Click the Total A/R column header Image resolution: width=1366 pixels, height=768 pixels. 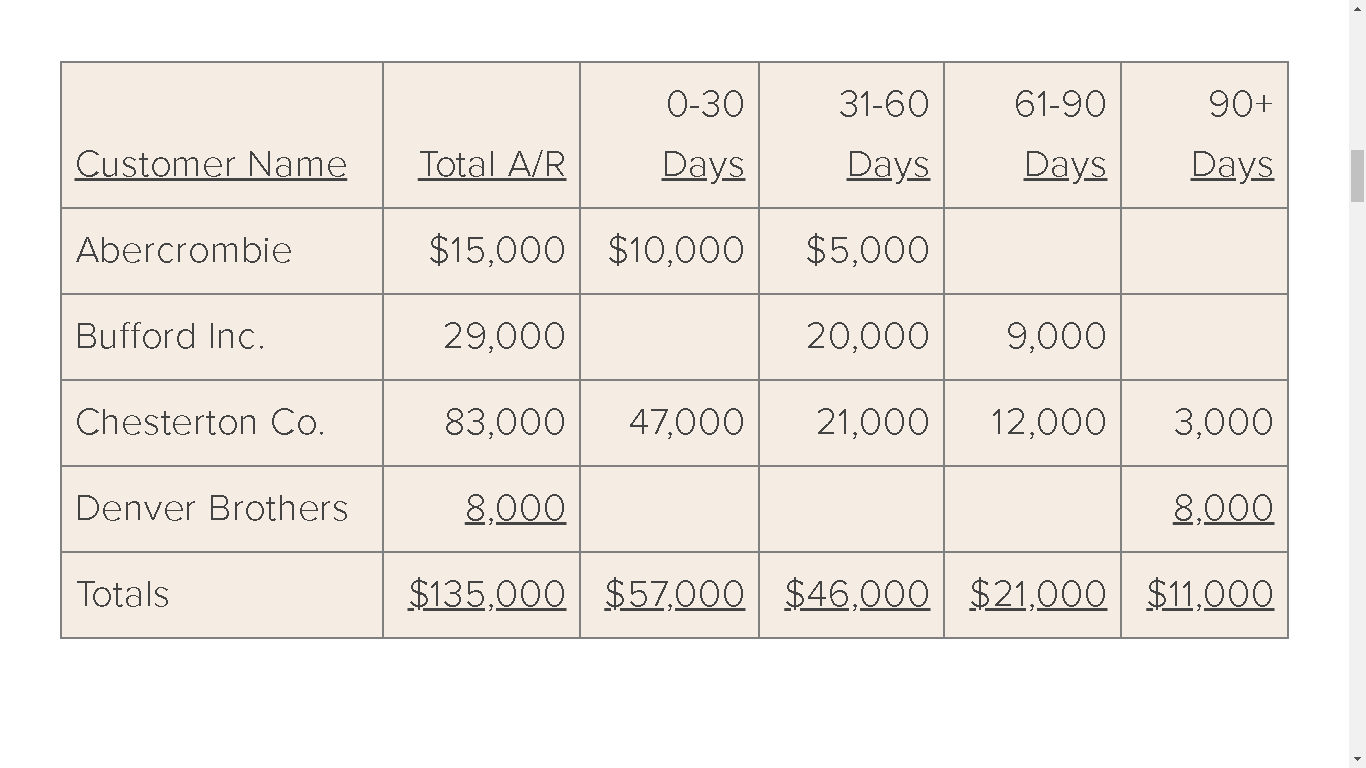coord(492,164)
